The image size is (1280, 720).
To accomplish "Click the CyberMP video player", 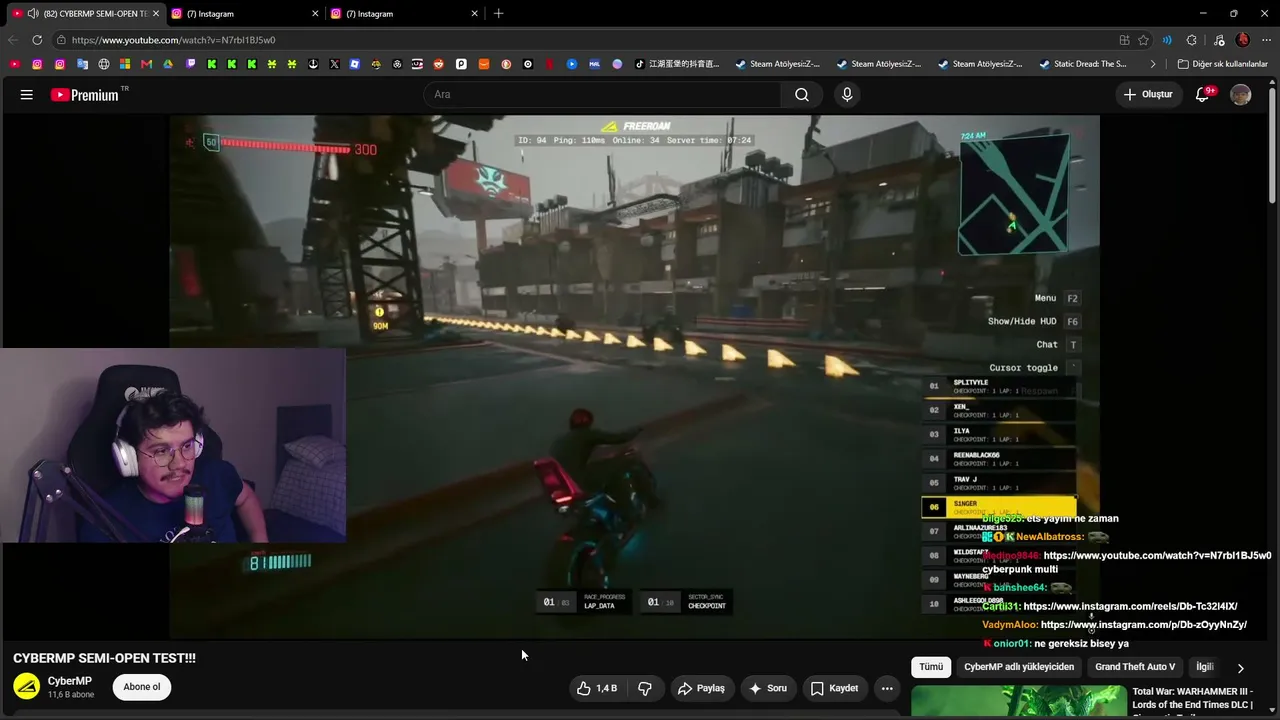I will pos(634,377).
